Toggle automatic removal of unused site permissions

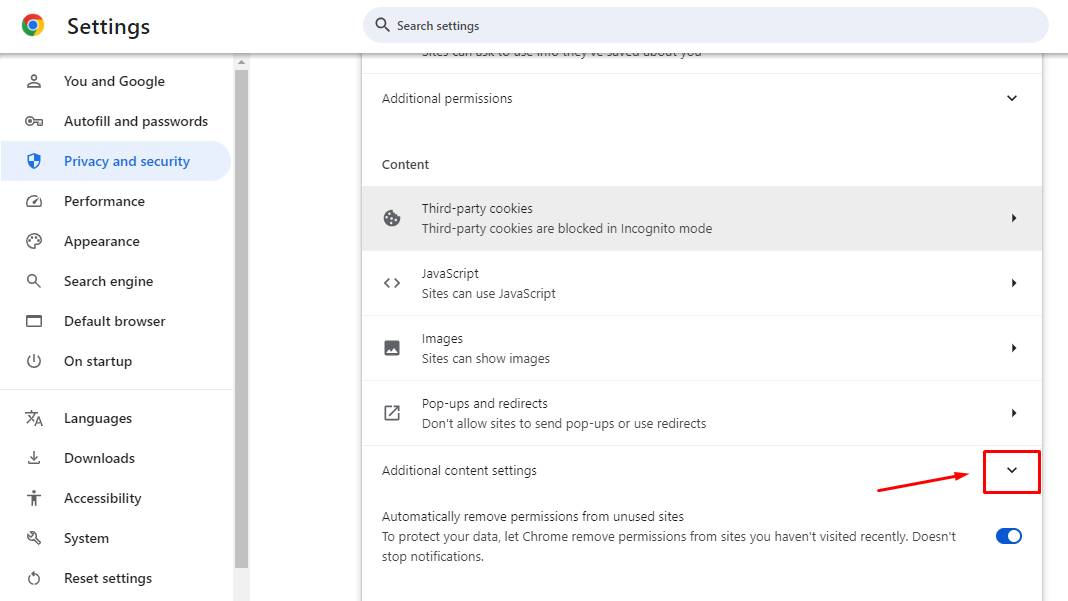(x=1009, y=536)
